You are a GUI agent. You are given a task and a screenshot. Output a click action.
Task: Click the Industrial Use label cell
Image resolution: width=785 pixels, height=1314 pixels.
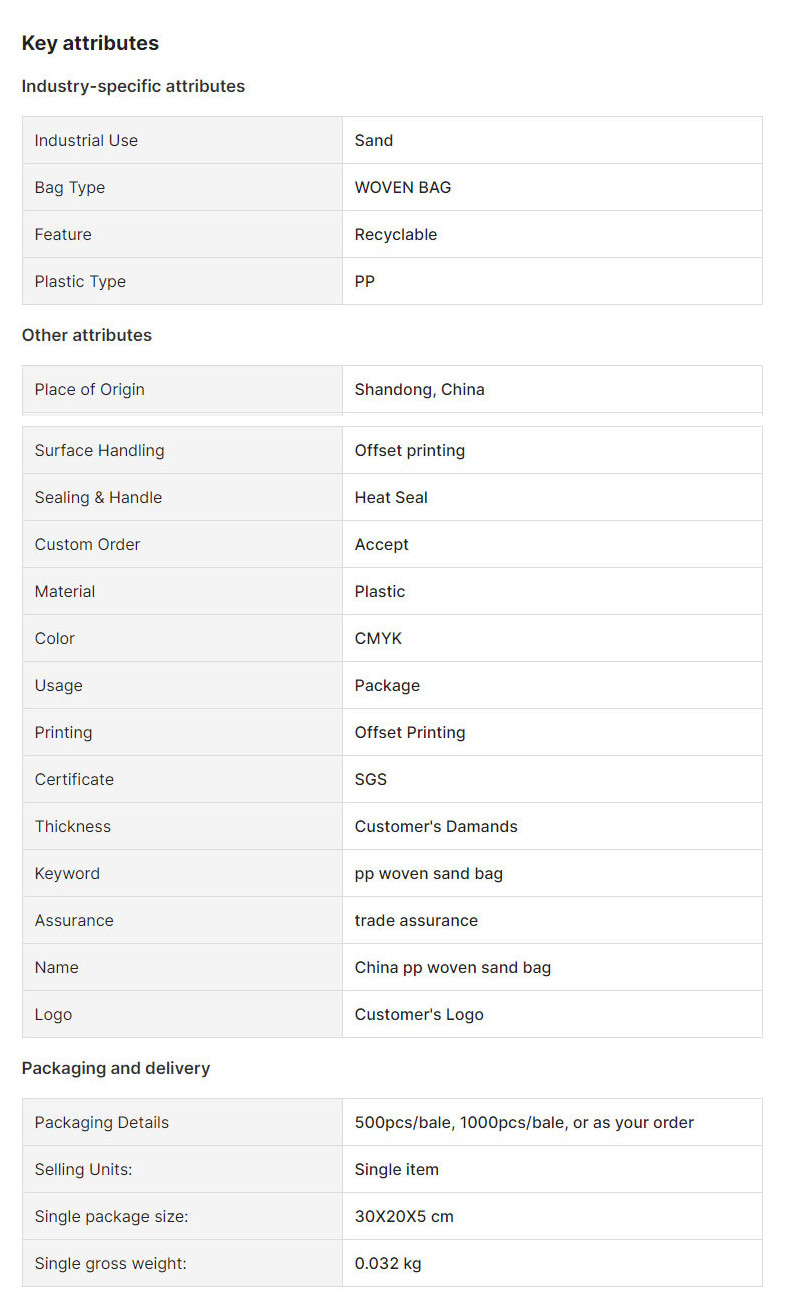click(182, 140)
